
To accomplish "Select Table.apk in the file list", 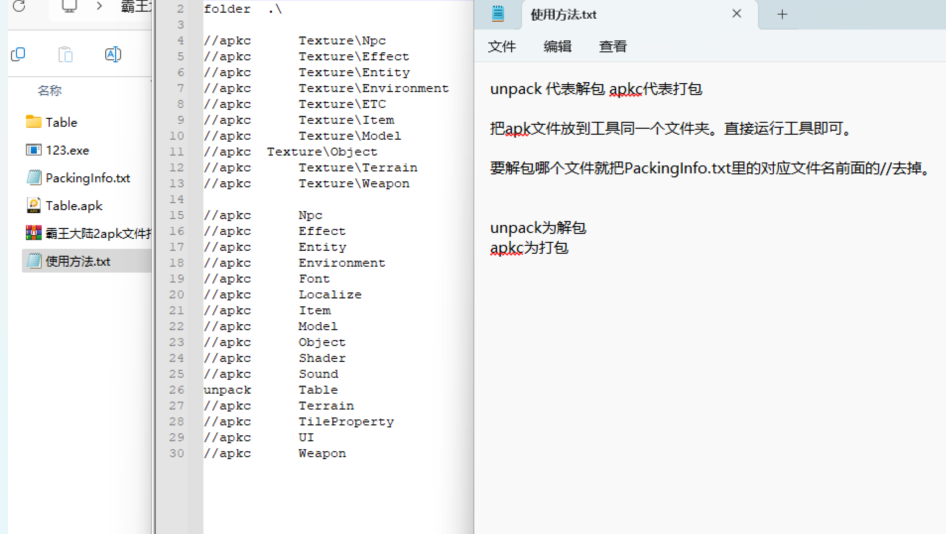I will pyautogui.click(x=87, y=205).
